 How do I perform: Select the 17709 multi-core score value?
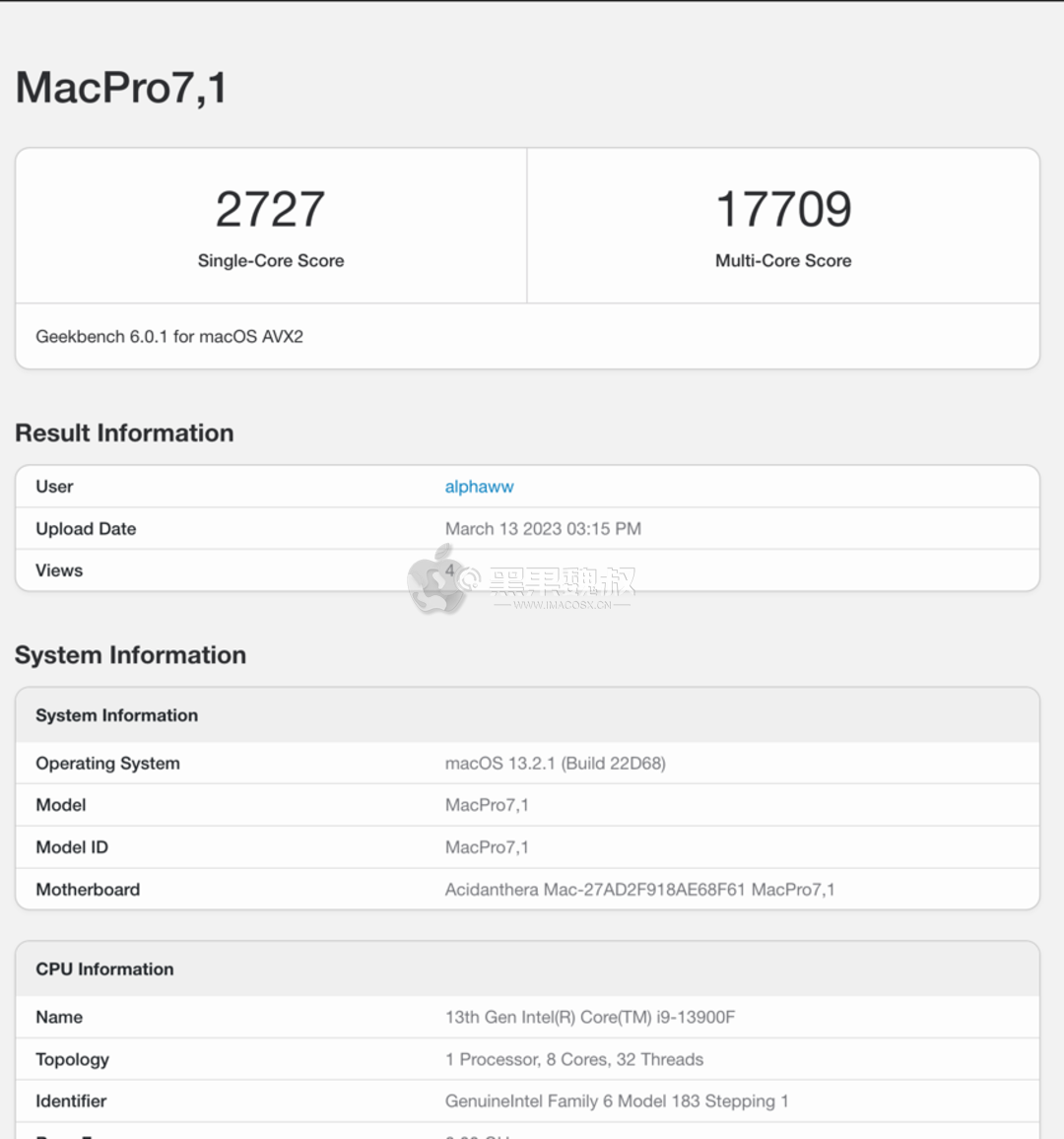tap(783, 209)
